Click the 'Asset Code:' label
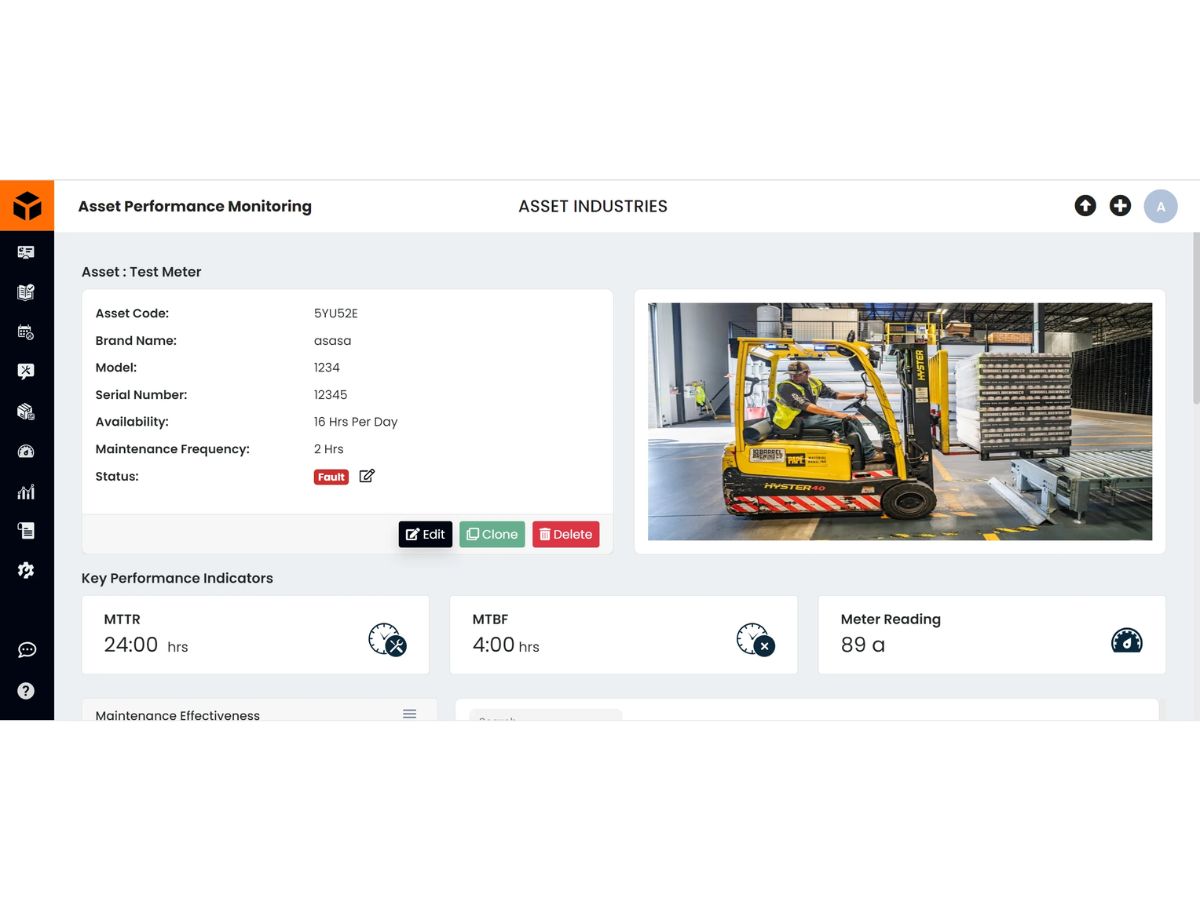1200x900 pixels. coord(132,313)
